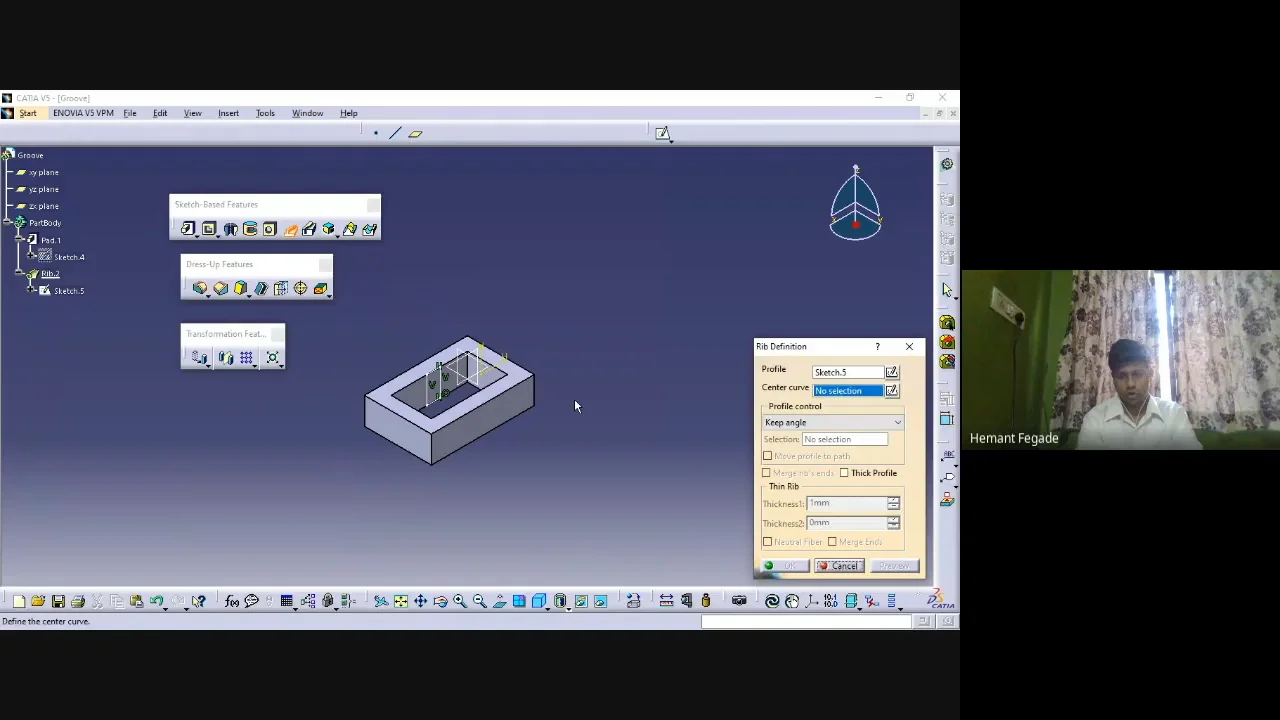Select the Draft Angle tool
This screenshot has height=720, width=1280.
tap(240, 288)
